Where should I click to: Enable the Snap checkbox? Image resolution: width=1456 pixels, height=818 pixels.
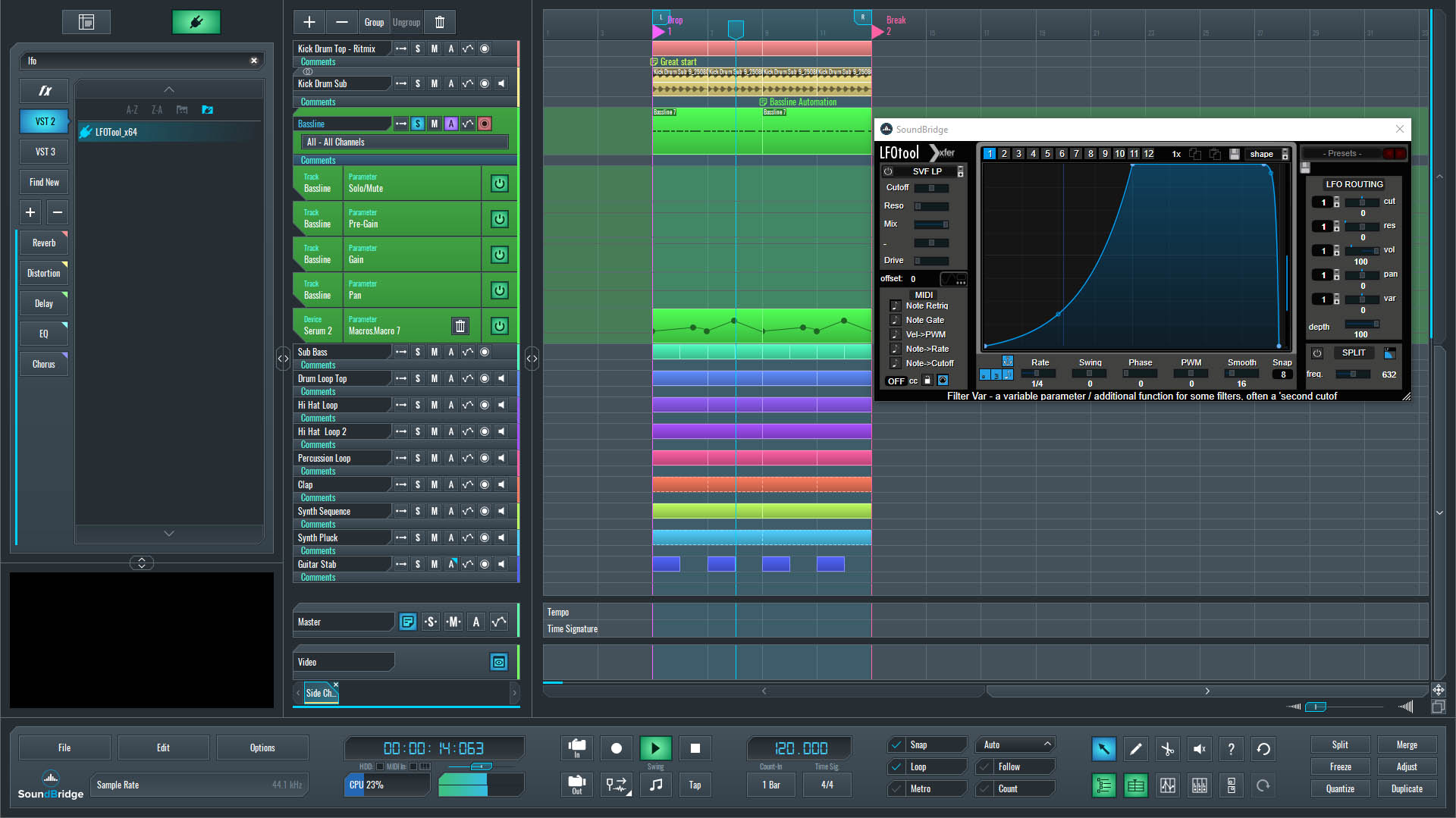click(896, 744)
